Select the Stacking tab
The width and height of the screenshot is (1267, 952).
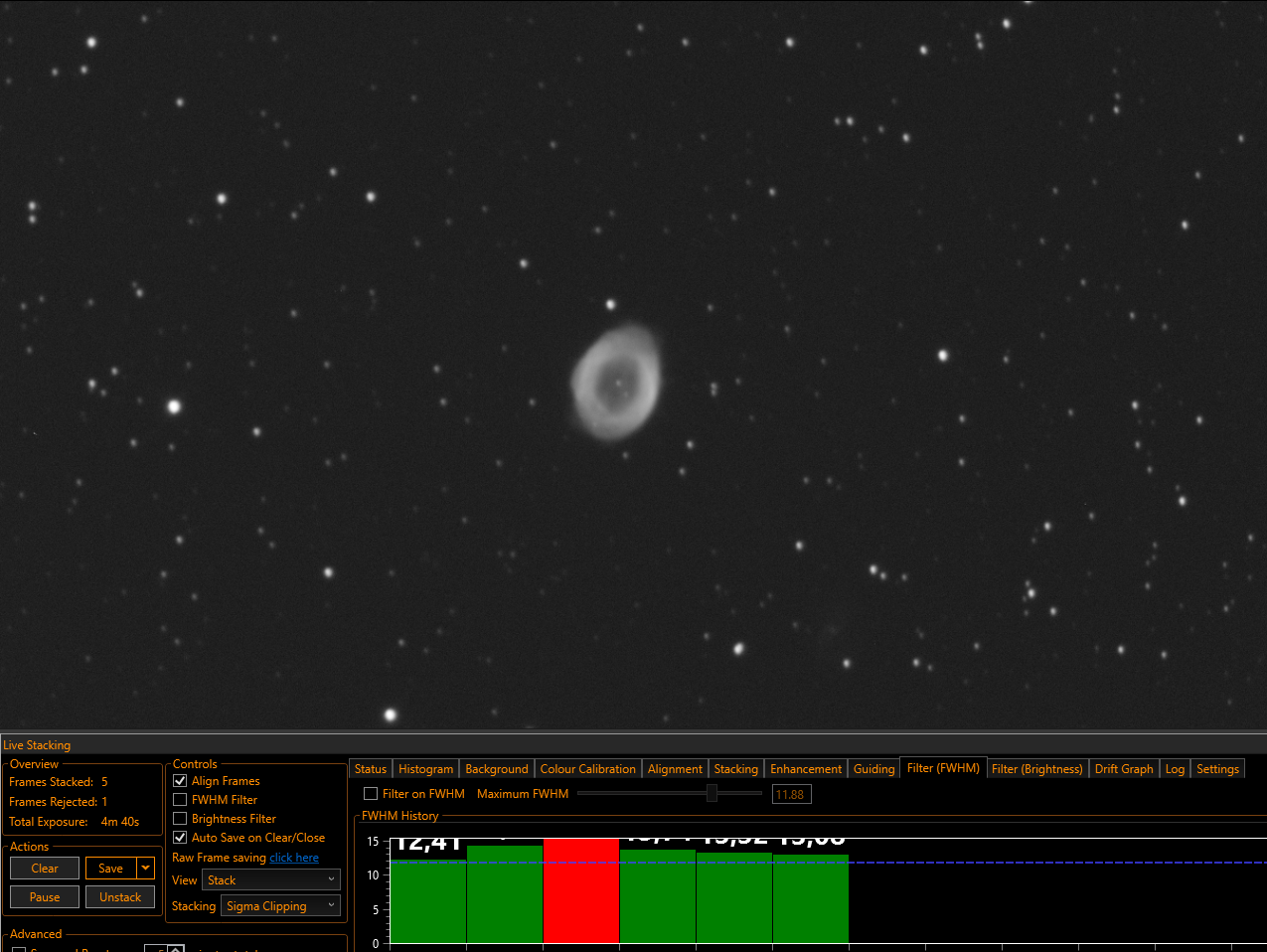[x=736, y=769]
